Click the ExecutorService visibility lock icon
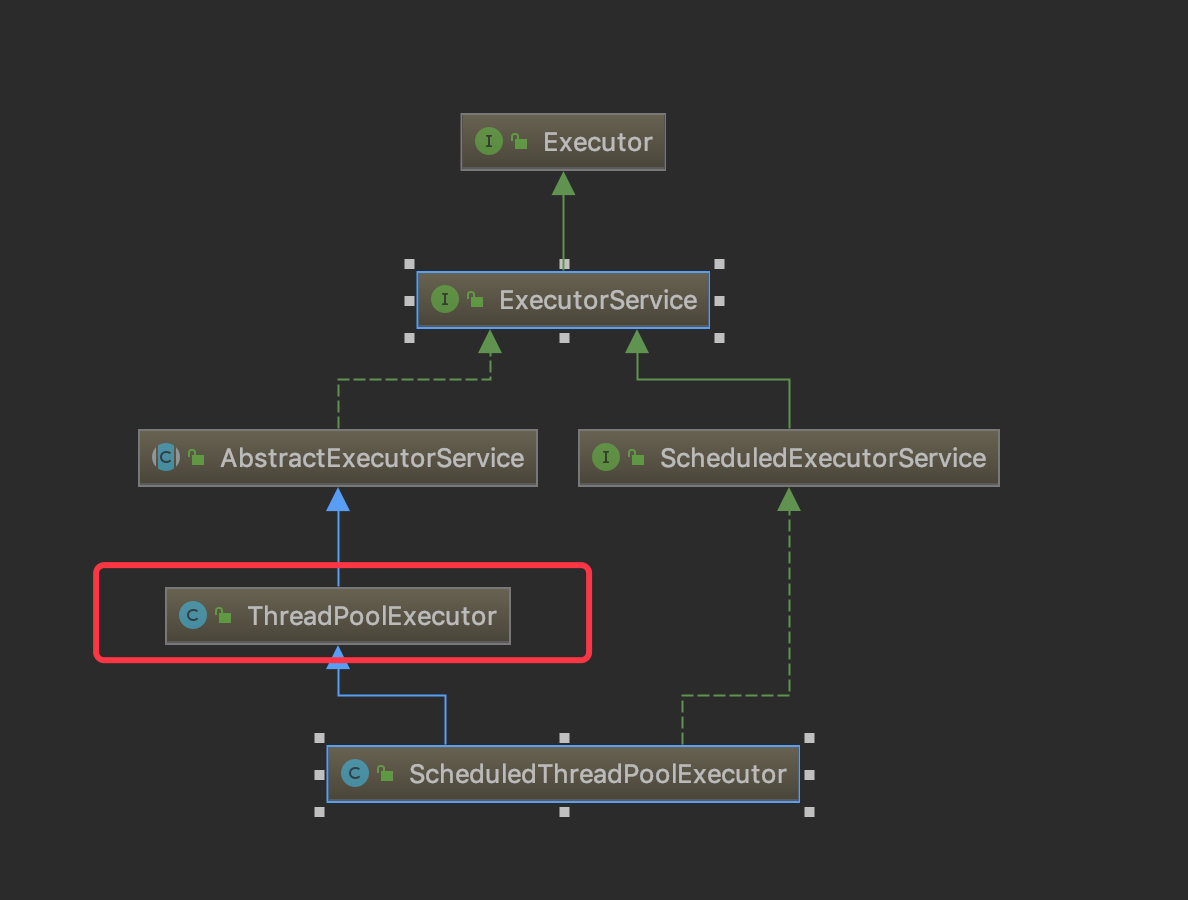1188x900 pixels. point(476,299)
